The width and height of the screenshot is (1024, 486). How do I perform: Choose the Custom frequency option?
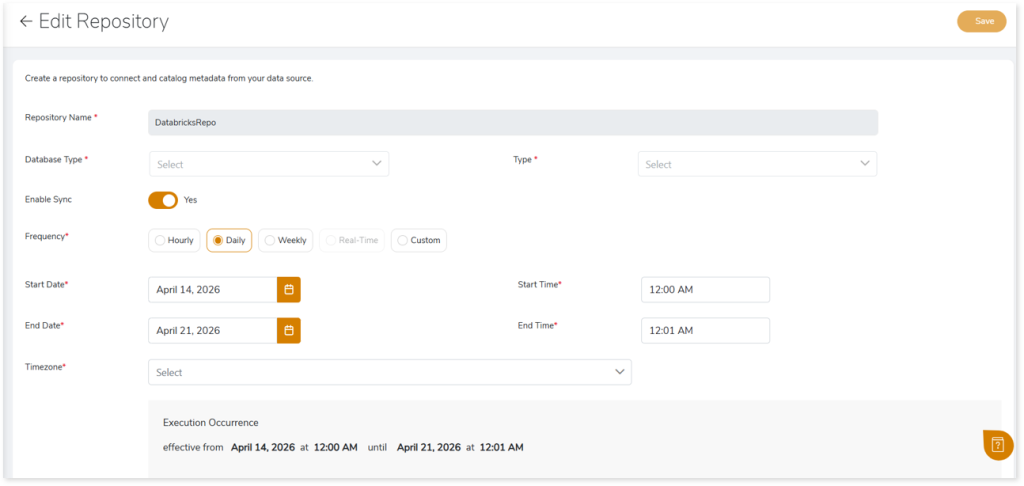418,240
